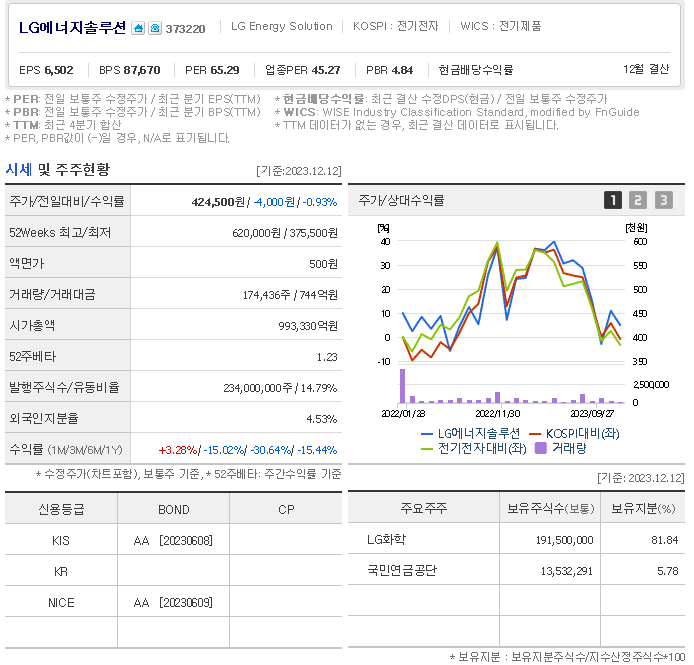Select 6M return -30.64%

(270, 450)
